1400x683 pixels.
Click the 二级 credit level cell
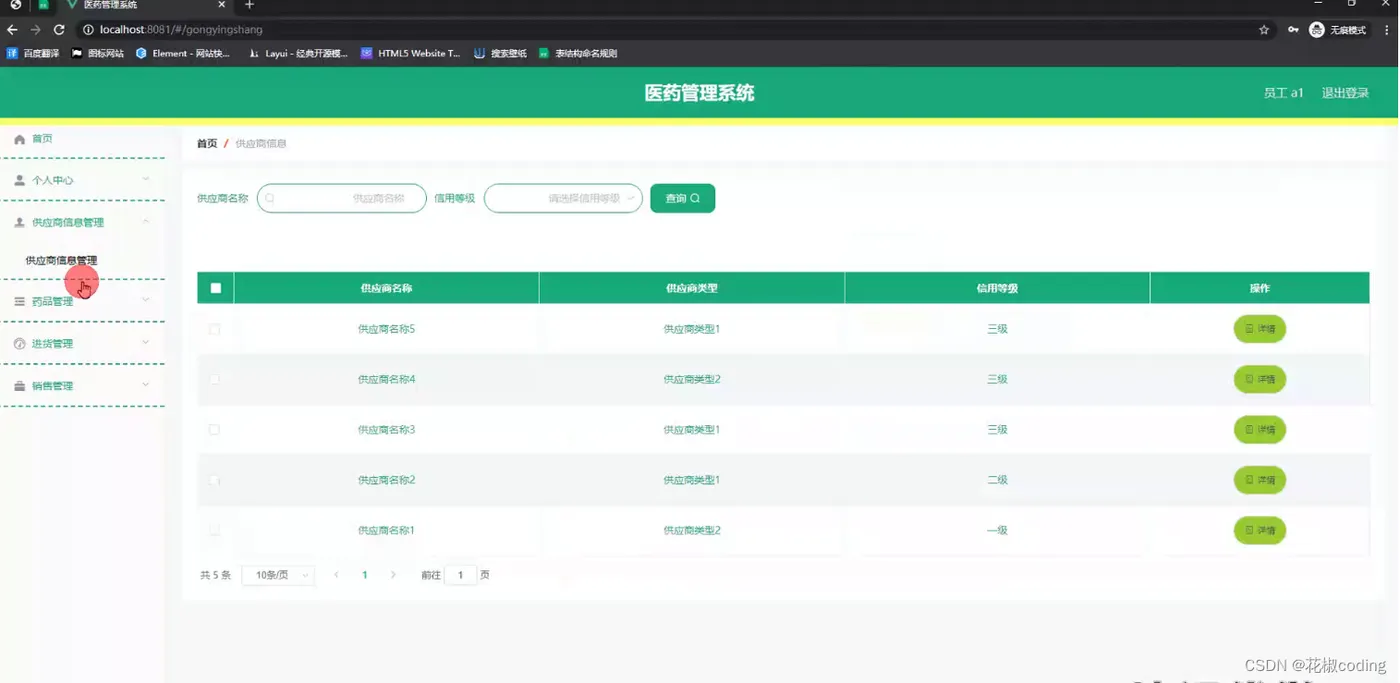pyautogui.click(x=997, y=480)
